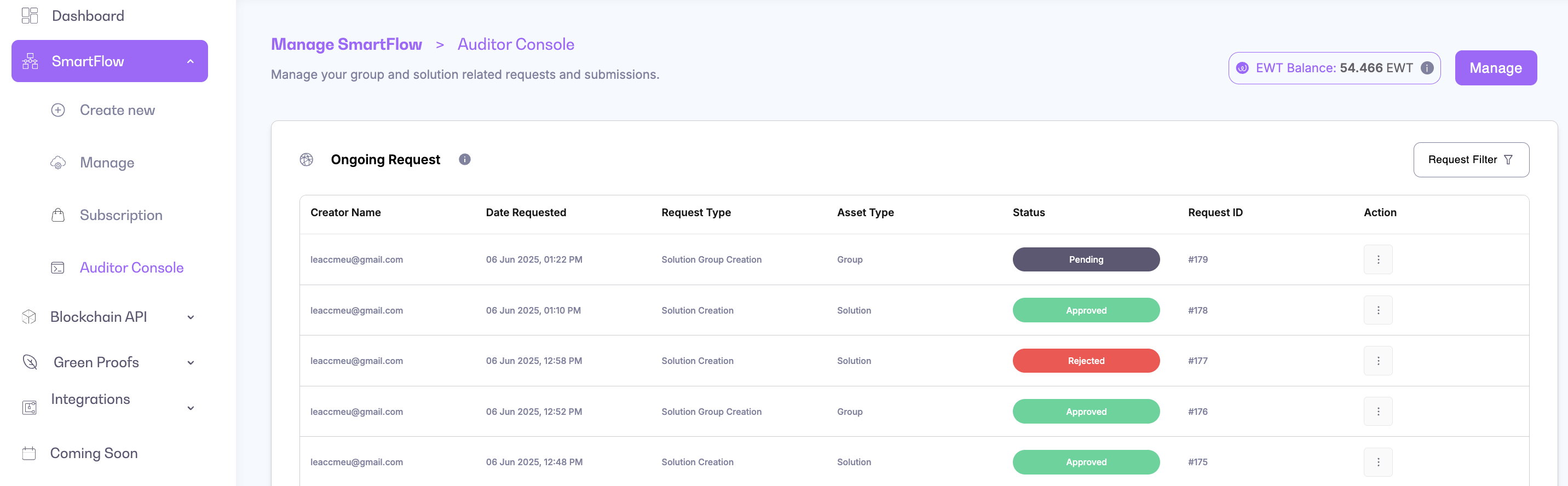Open the three-dot action menu for request #175
This screenshot has height=486, width=1568.
[x=1377, y=462]
